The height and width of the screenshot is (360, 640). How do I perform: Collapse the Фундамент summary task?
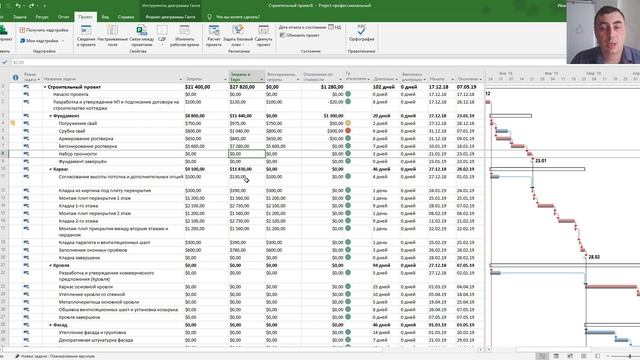pos(51,116)
